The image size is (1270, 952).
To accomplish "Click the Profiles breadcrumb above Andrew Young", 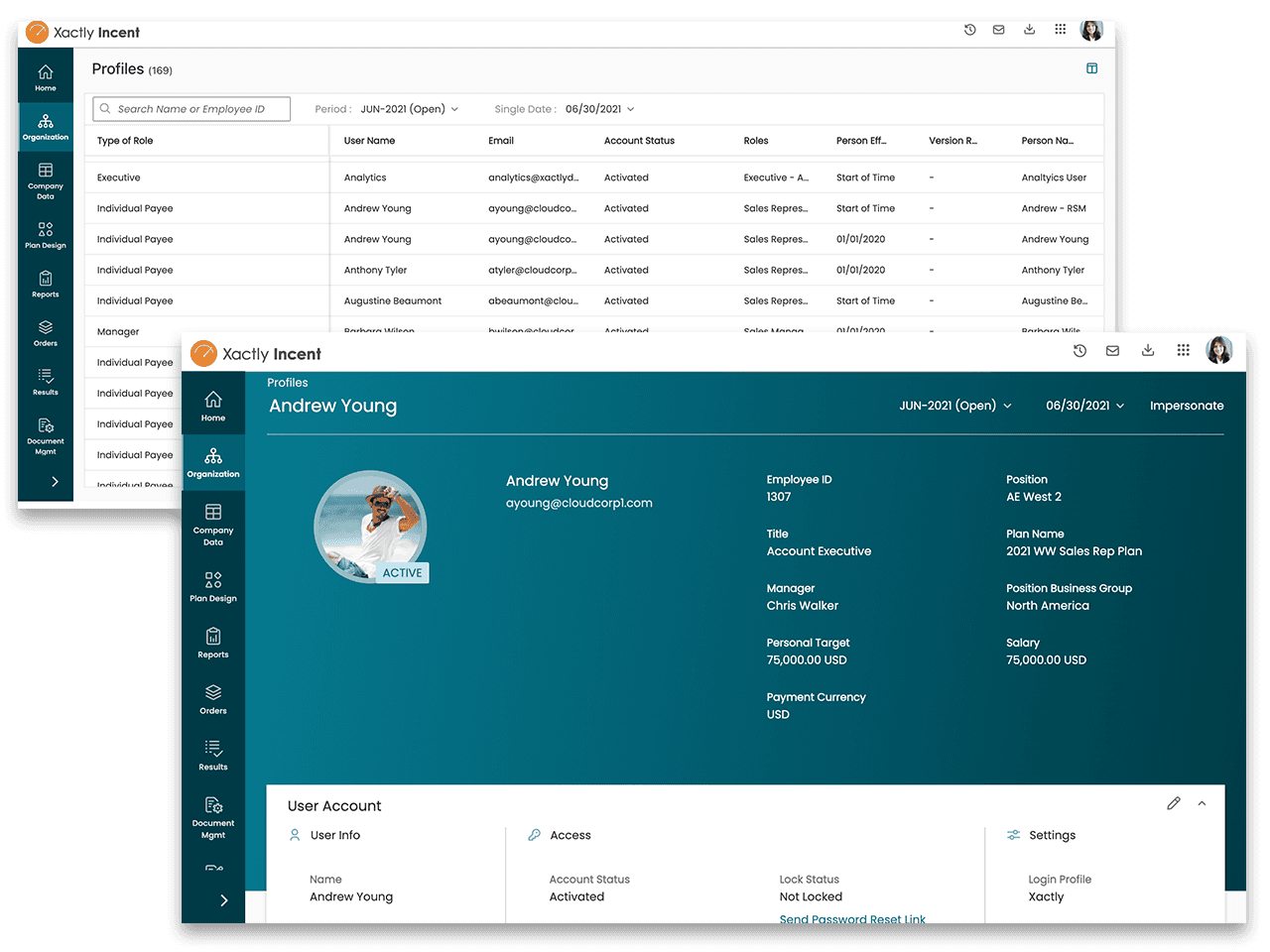I will 288,383.
